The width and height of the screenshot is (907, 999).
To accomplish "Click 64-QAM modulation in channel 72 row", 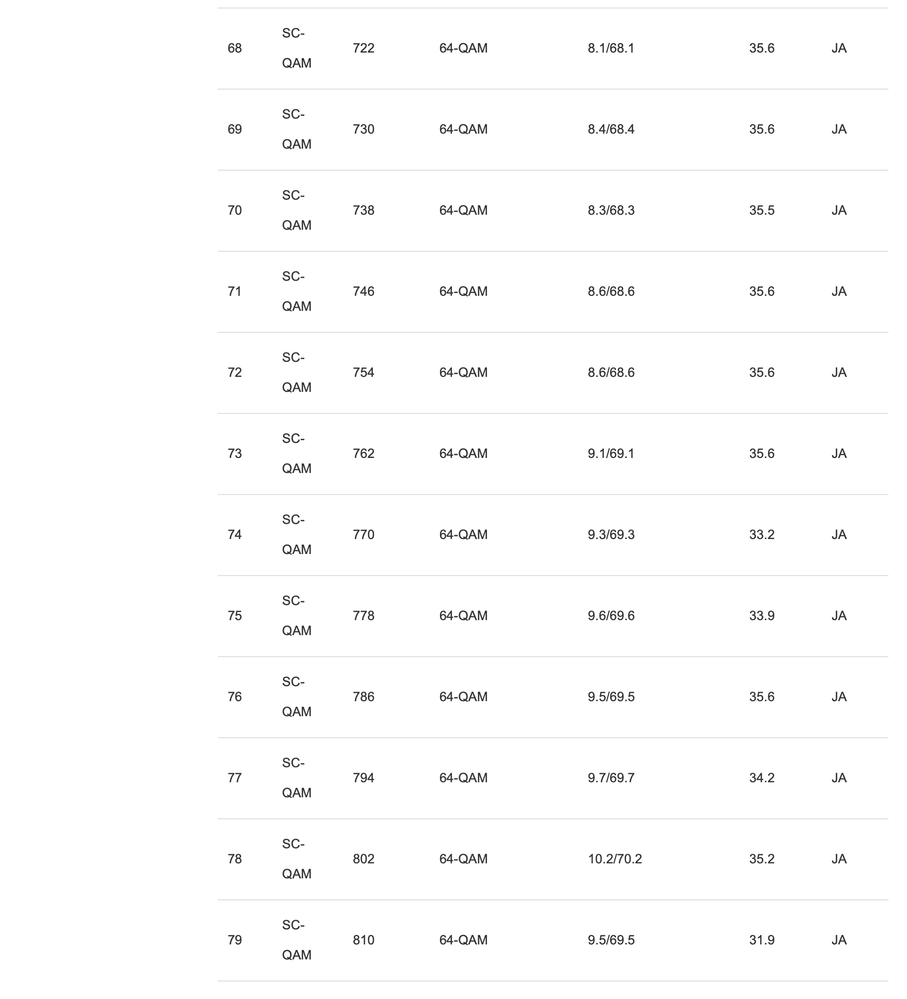I will 463,373.
